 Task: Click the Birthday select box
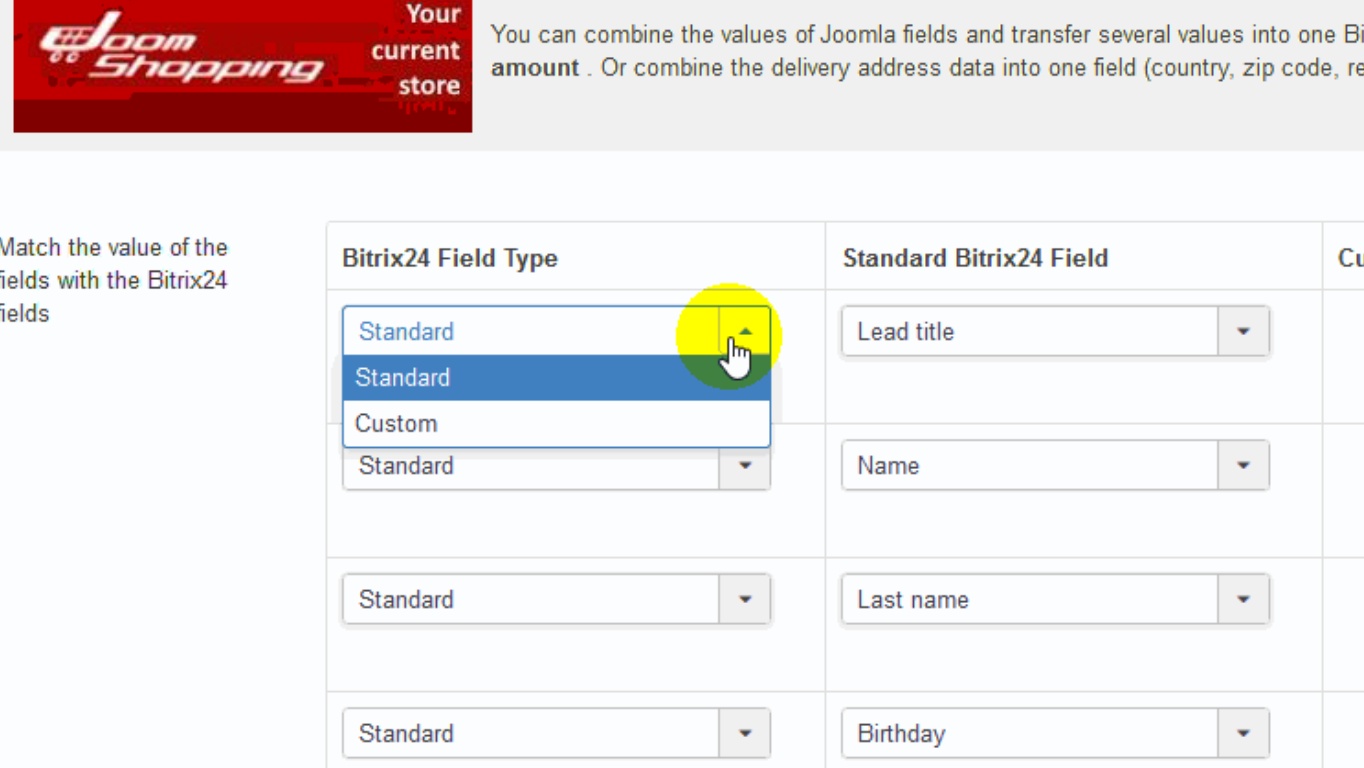point(1030,734)
